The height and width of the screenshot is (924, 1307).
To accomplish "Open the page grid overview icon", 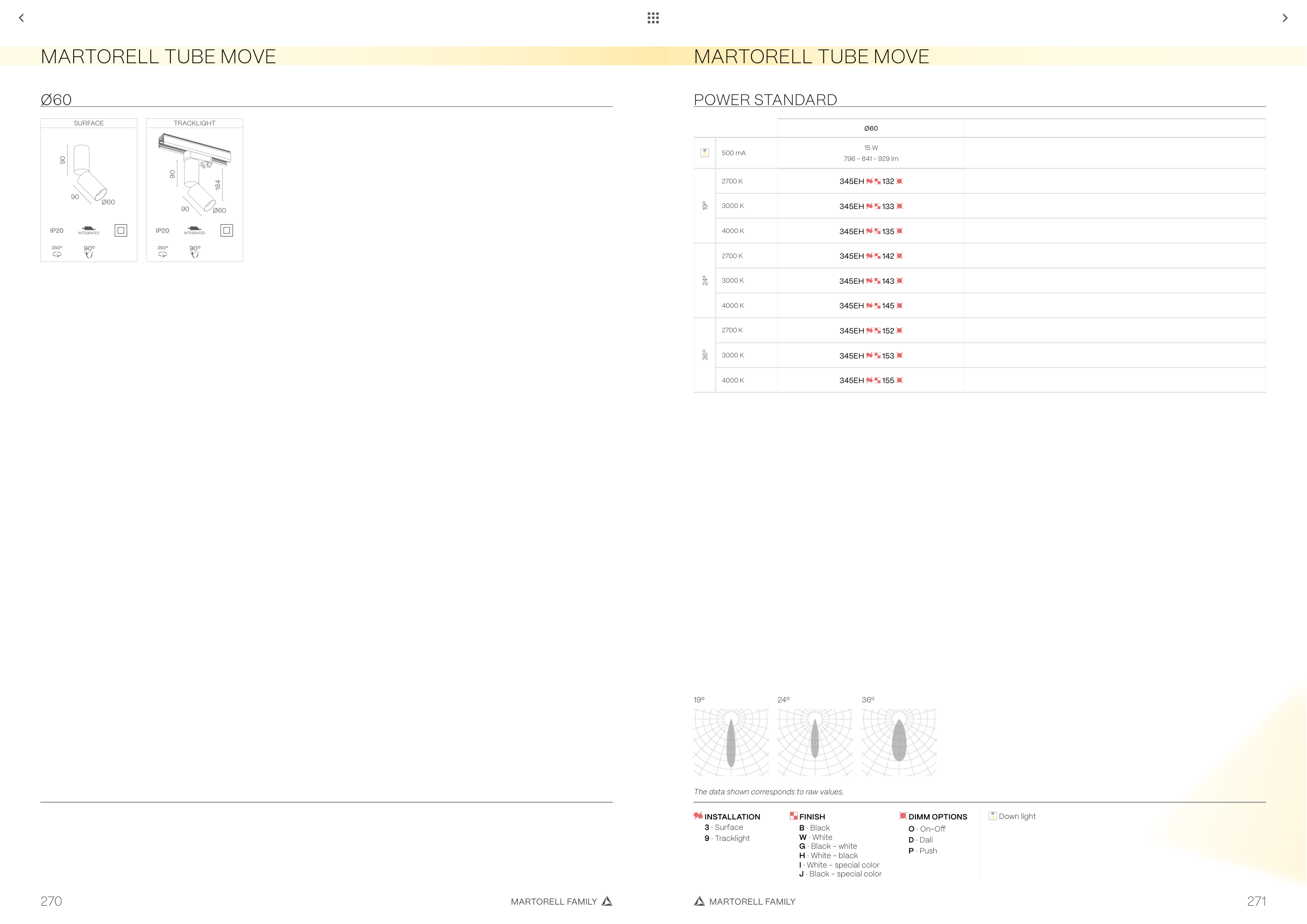I will pos(653,18).
